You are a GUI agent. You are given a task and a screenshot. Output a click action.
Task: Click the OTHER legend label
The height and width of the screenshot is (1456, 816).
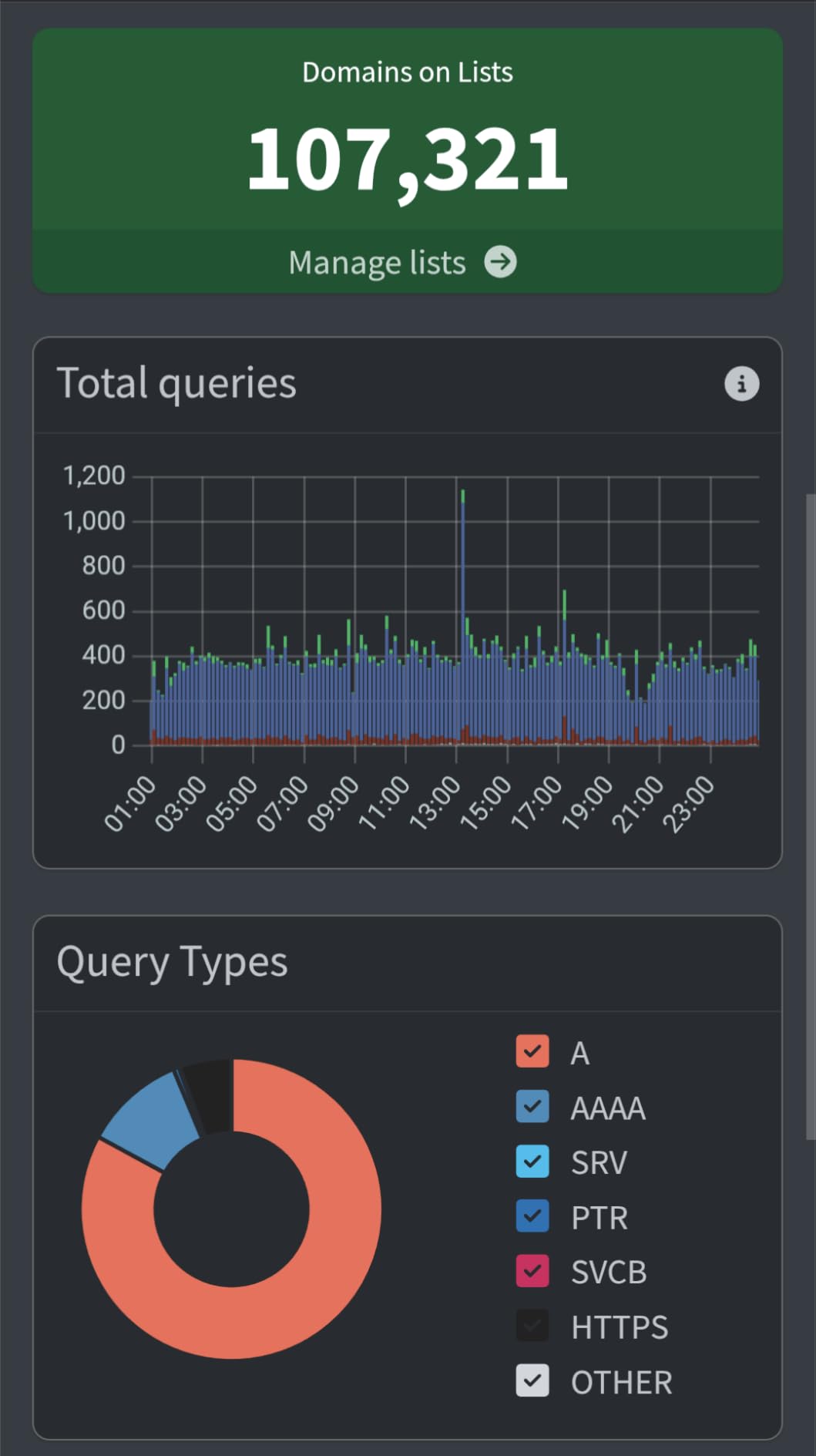(x=622, y=1382)
